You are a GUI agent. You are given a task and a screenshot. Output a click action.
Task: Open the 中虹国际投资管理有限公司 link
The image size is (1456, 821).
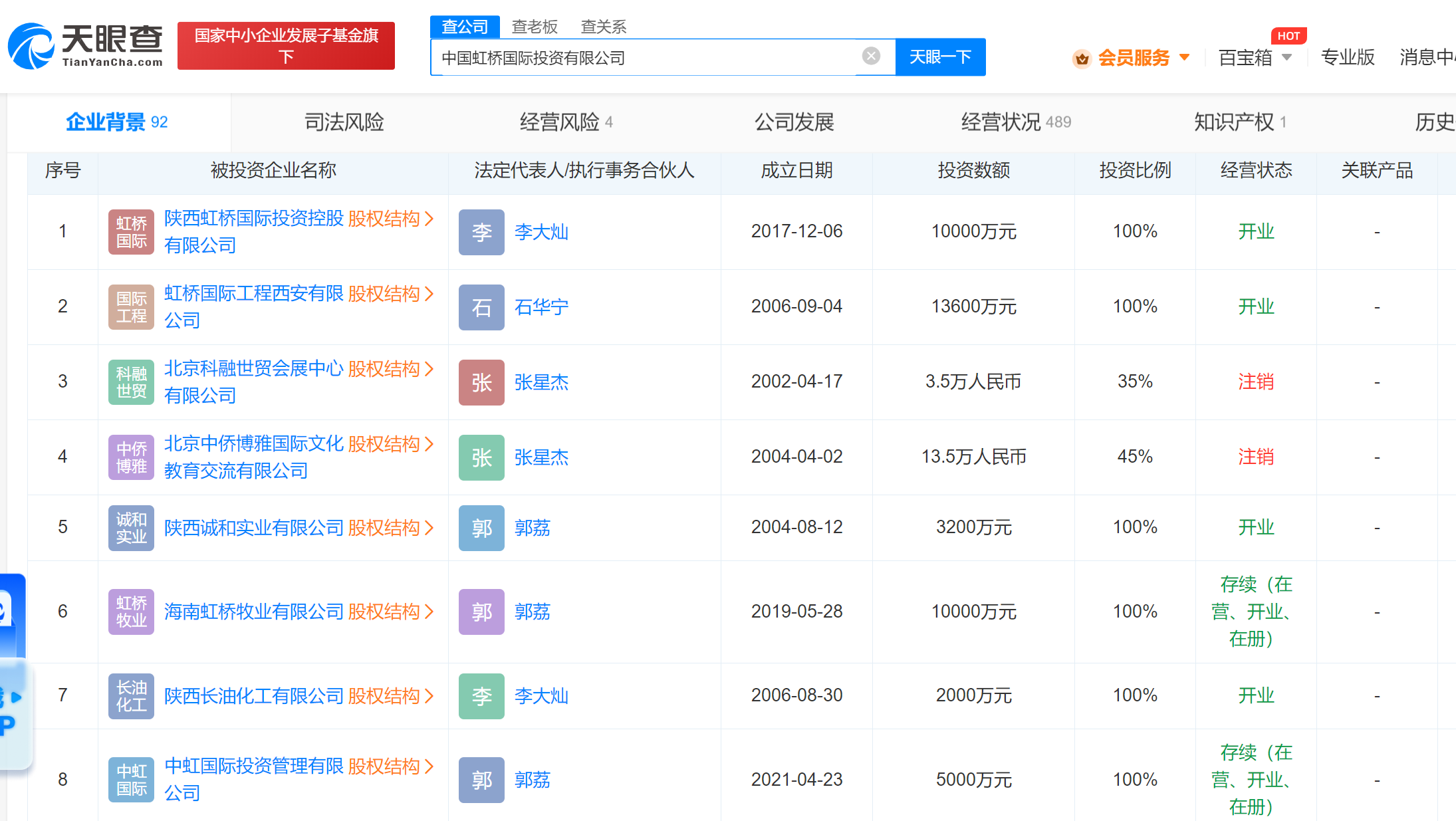tap(253, 780)
